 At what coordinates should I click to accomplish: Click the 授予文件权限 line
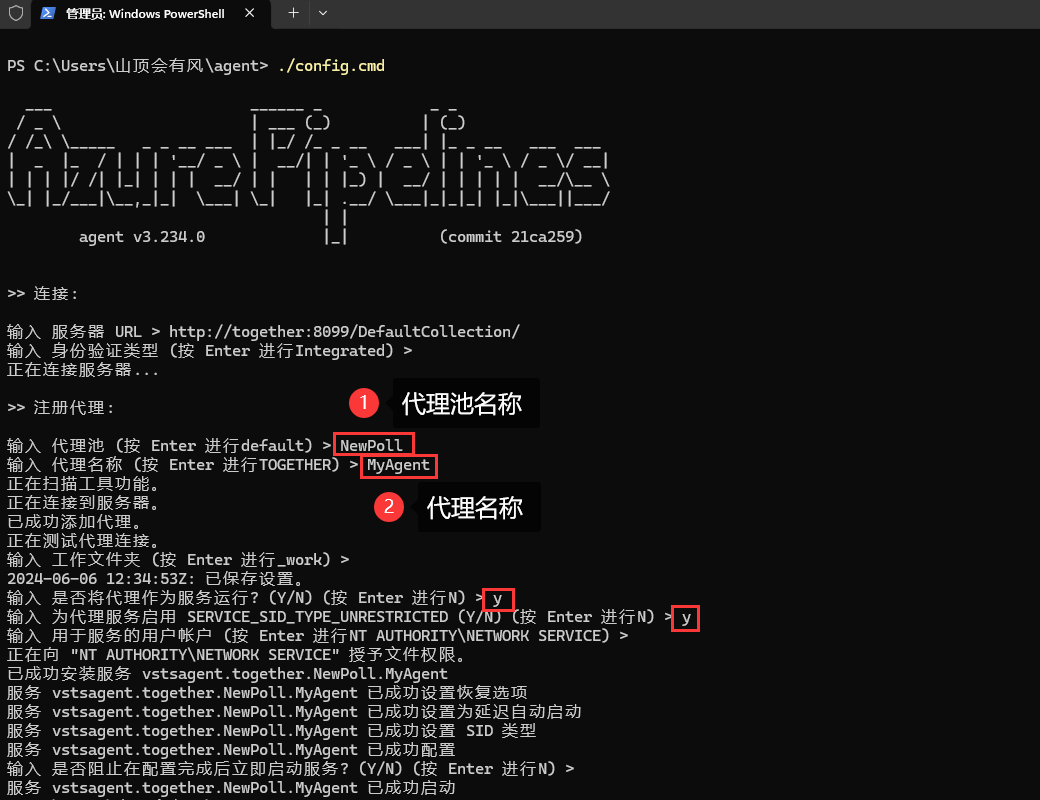tap(237, 655)
